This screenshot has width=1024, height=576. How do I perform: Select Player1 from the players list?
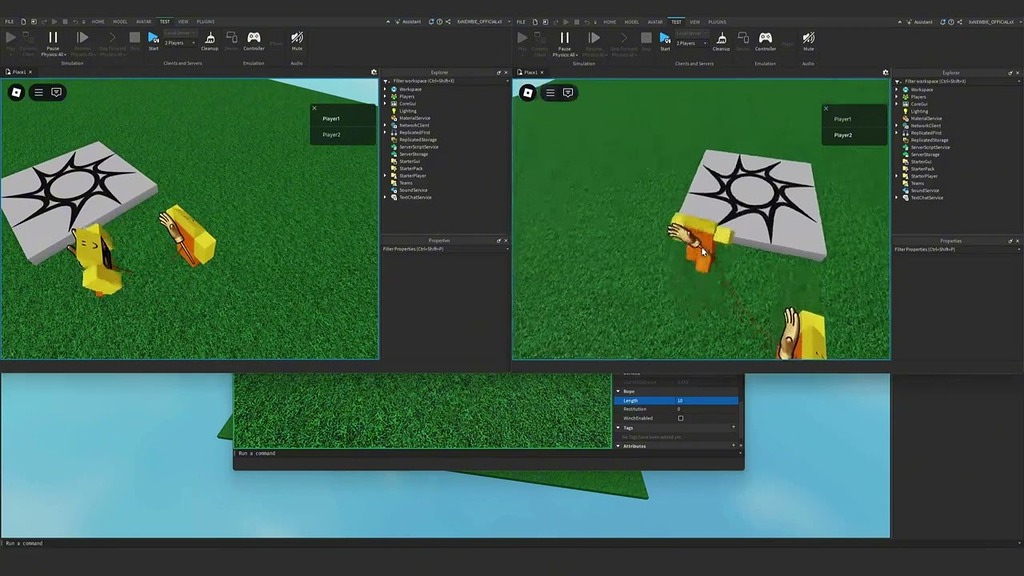click(330, 118)
